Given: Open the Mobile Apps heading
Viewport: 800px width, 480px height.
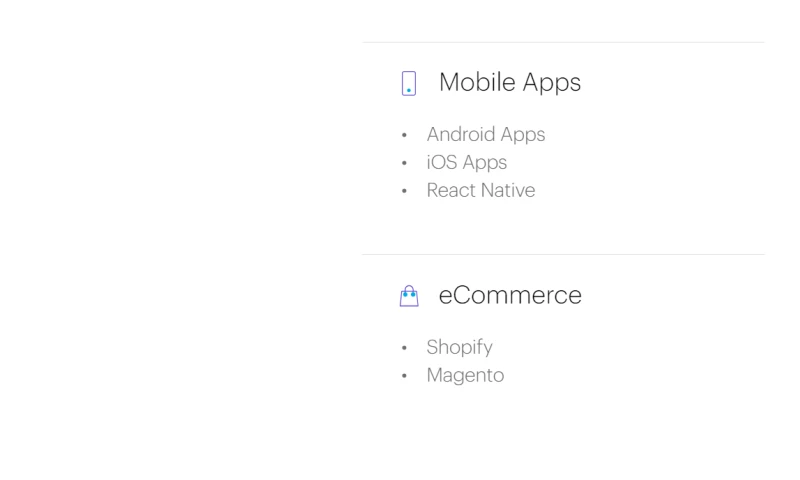Looking at the screenshot, I should 509,83.
